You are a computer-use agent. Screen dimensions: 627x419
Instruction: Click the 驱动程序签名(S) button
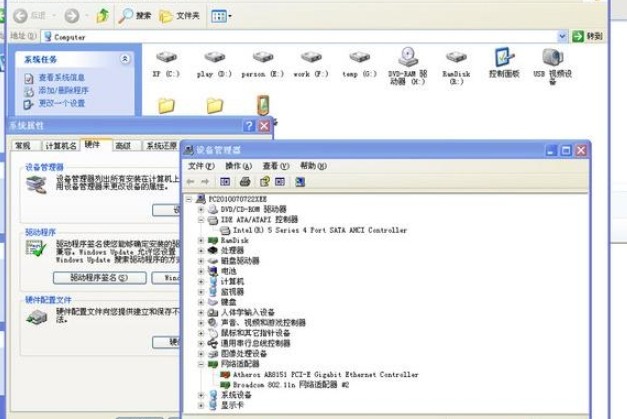[x=100, y=277]
